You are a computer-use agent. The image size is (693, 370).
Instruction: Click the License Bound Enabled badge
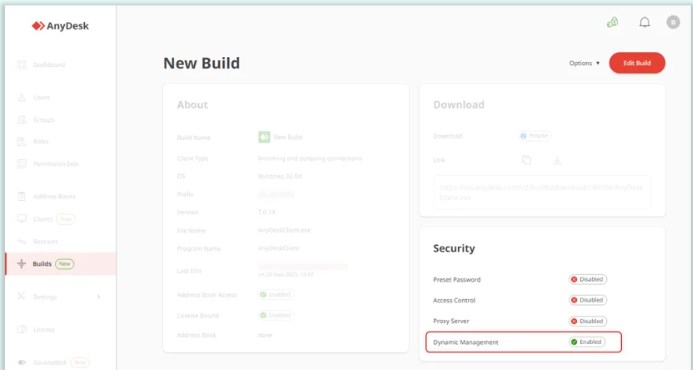(276, 315)
